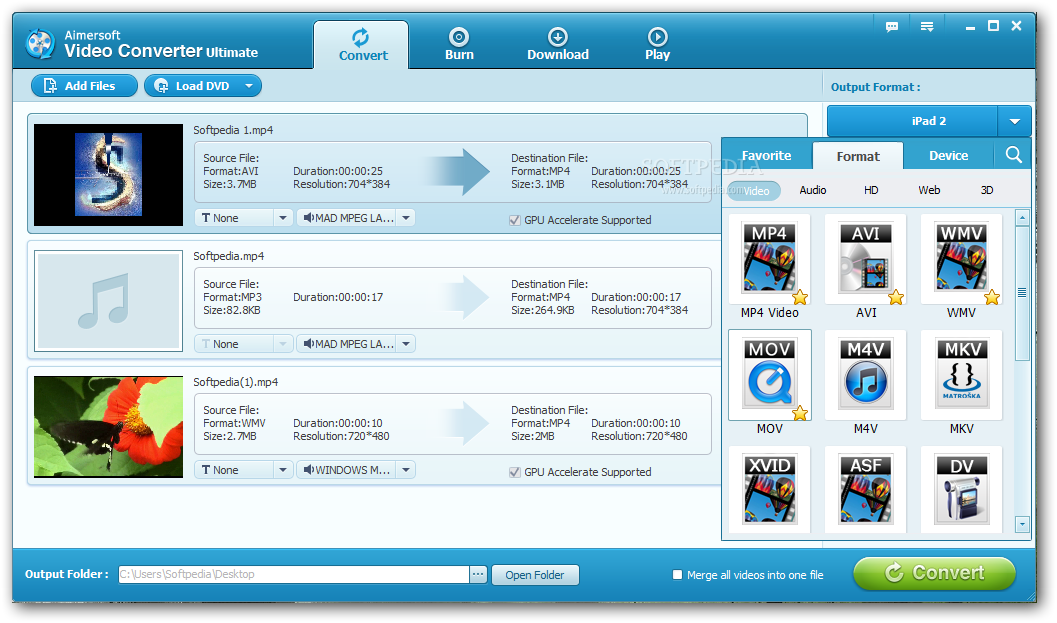This screenshot has height=623, width=1057.
Task: Click the Open Folder button
Action: (x=535, y=574)
